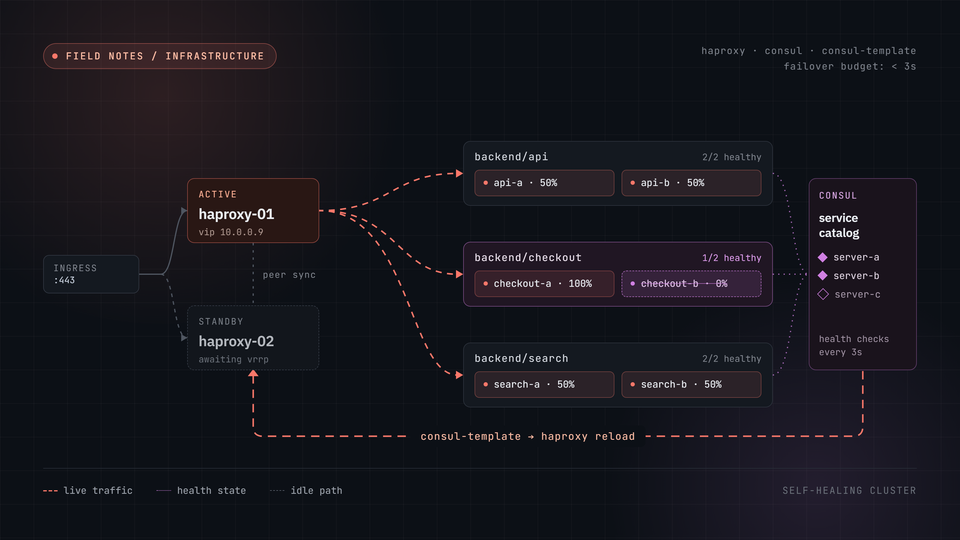The height and width of the screenshot is (540, 960).
Task: Click the 2/2 healthy label on backend/search
Action: 732,359
